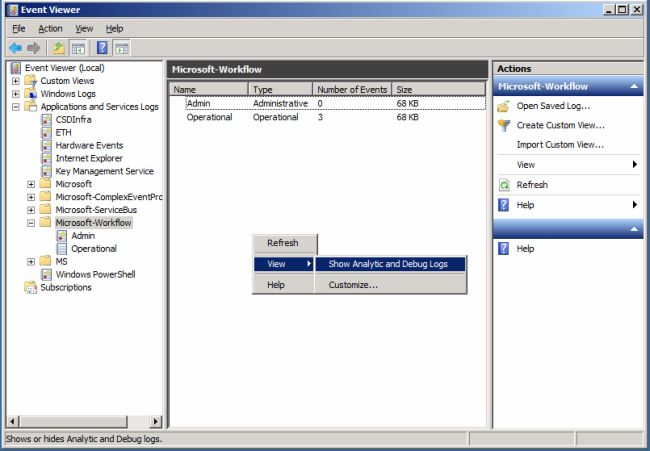
Task: Choose Help in the context menu
Action: pyautogui.click(x=284, y=285)
